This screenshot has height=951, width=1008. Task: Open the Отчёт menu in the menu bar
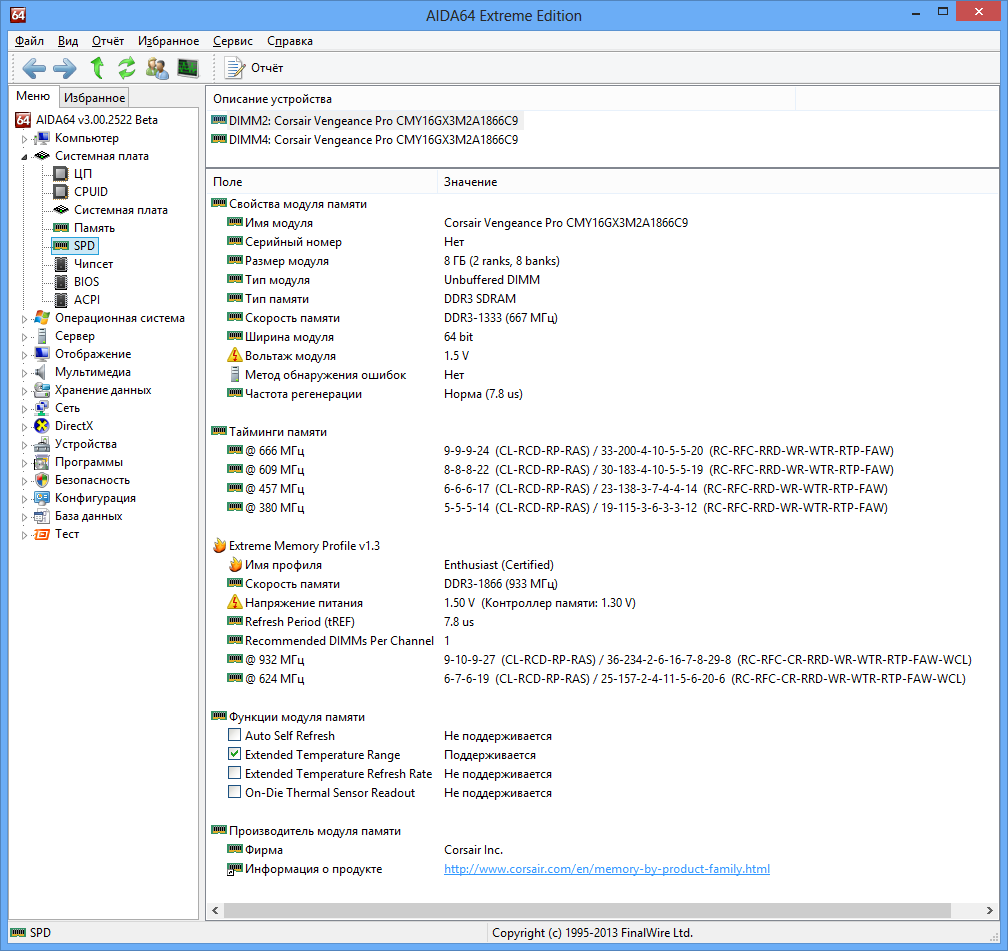(108, 41)
